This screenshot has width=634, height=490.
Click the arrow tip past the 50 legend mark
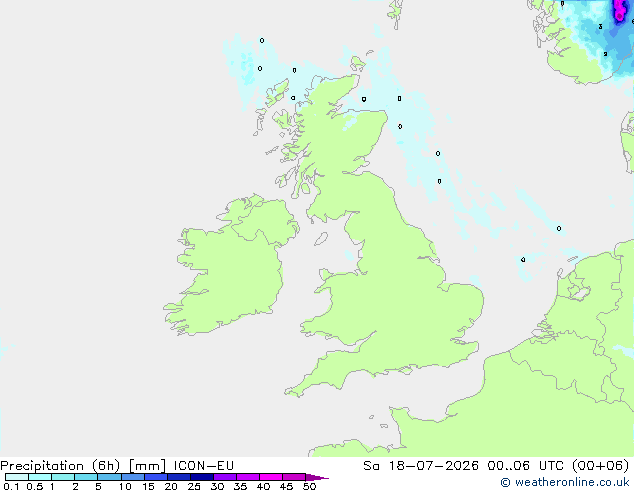click(317, 477)
